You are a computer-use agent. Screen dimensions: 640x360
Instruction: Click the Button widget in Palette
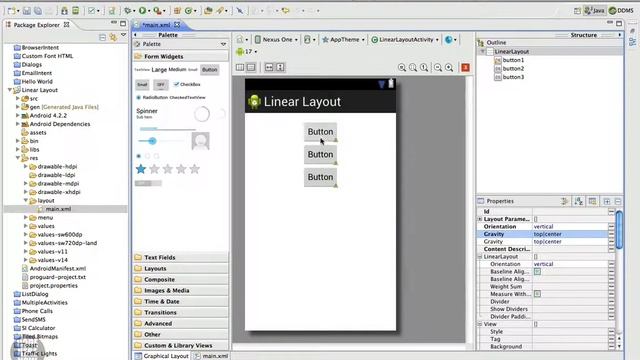[210, 70]
